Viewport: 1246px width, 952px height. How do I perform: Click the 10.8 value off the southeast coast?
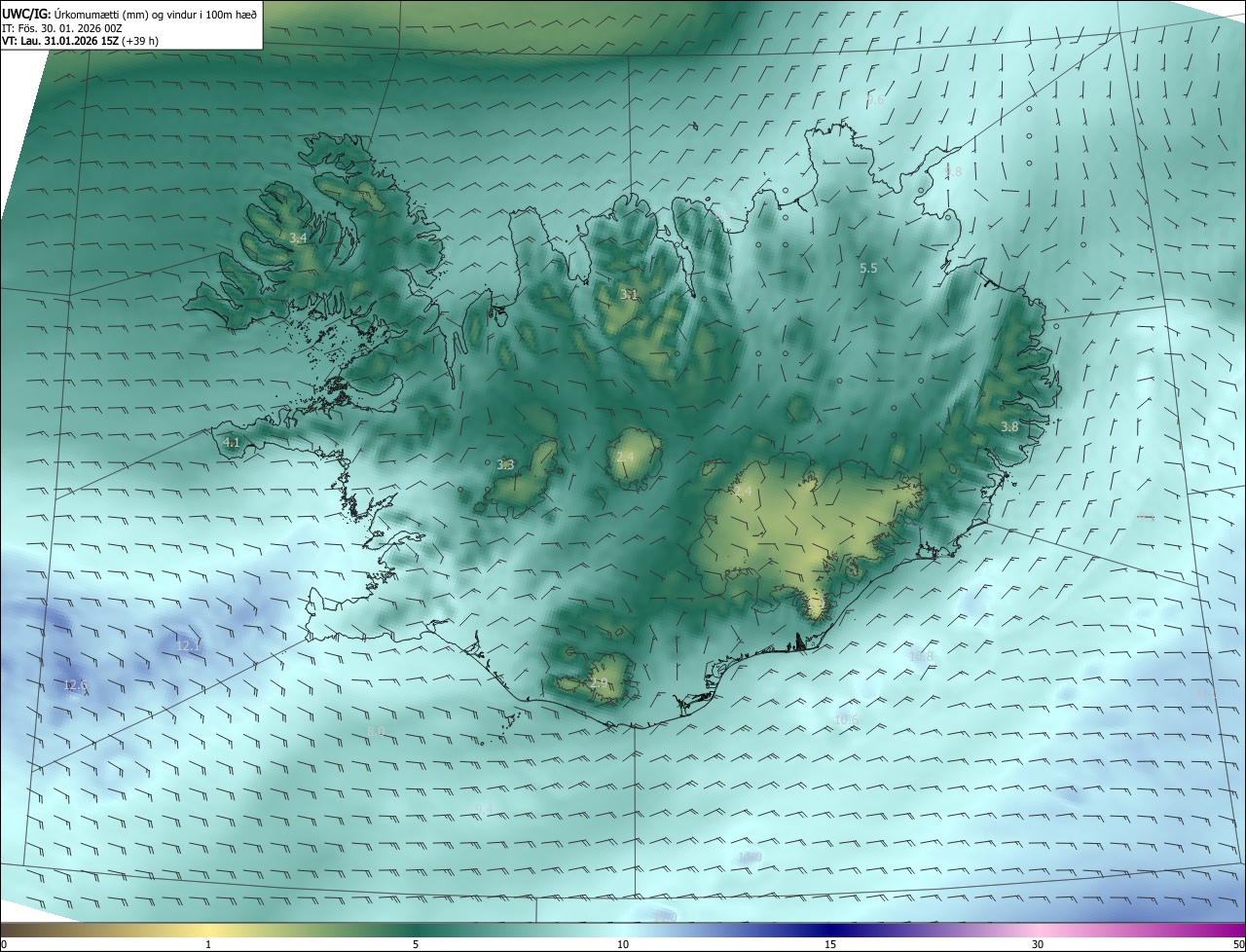921,656
